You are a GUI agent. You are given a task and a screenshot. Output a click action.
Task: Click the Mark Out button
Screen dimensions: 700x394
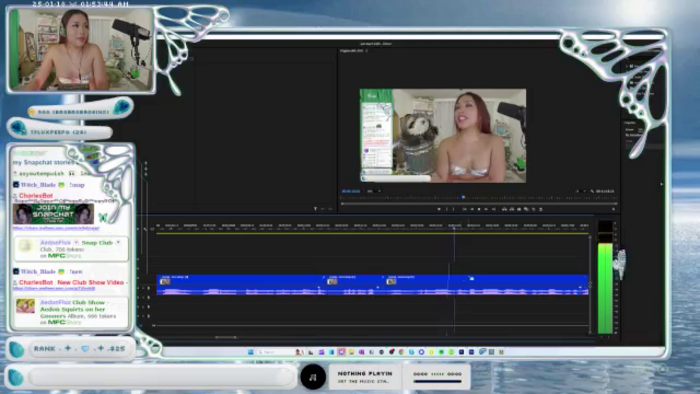pos(454,209)
